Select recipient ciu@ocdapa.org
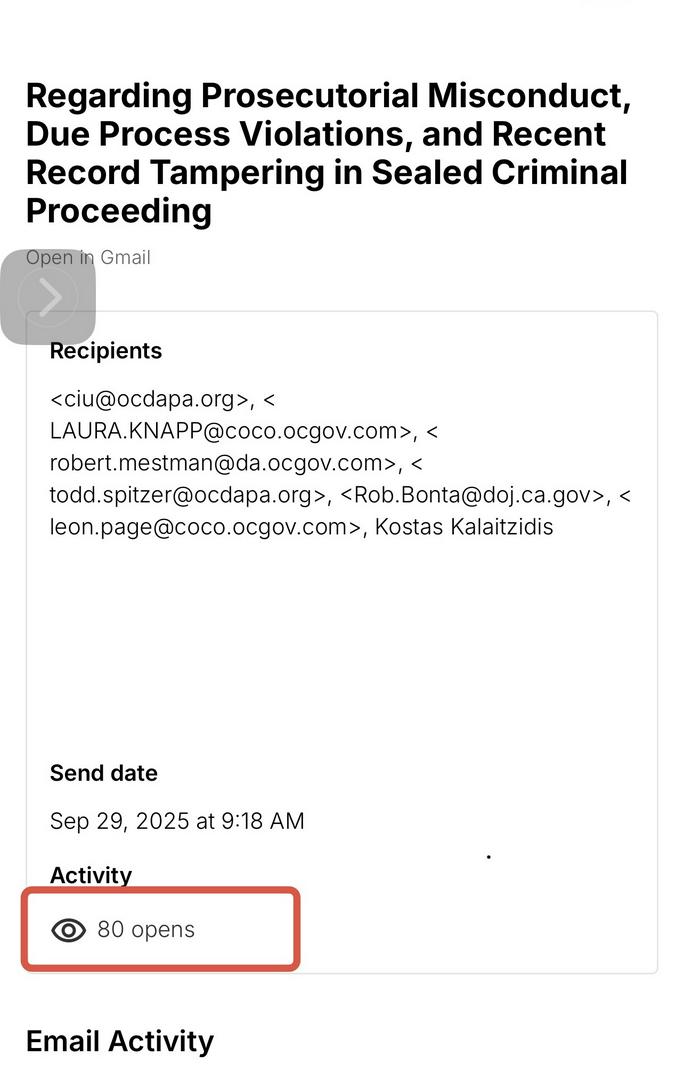 (x=149, y=399)
